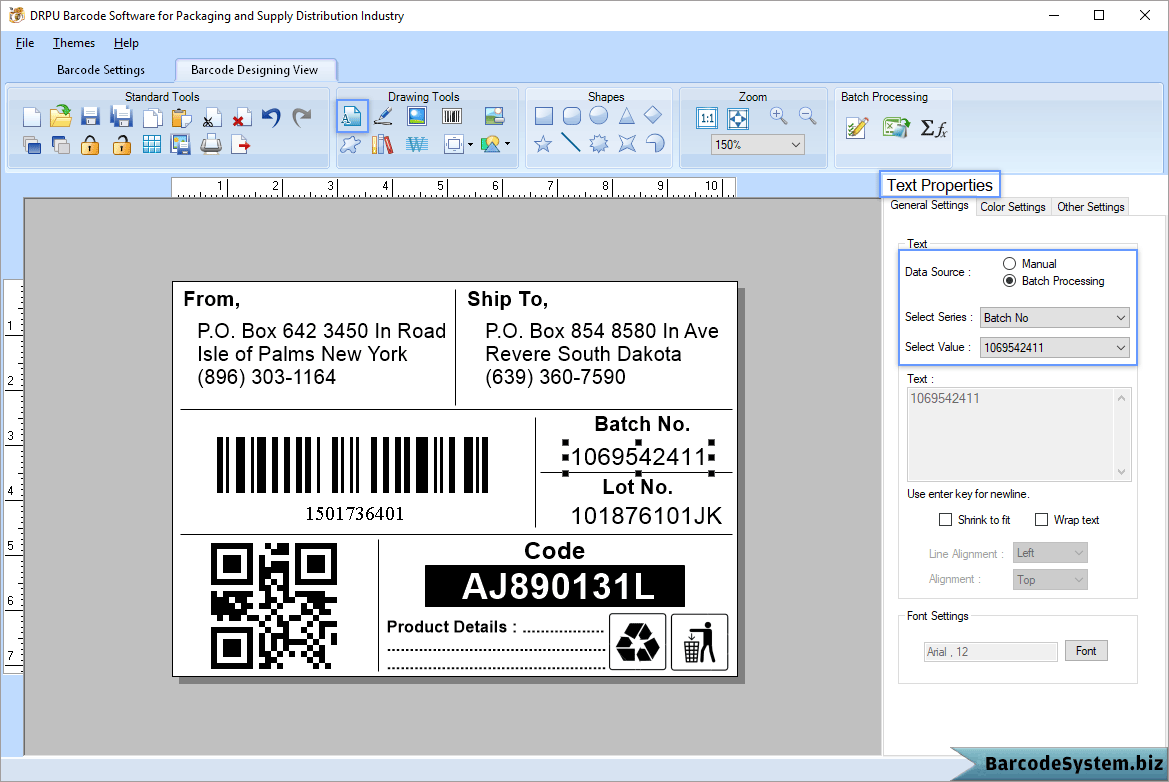Cut the selected object

point(211,118)
